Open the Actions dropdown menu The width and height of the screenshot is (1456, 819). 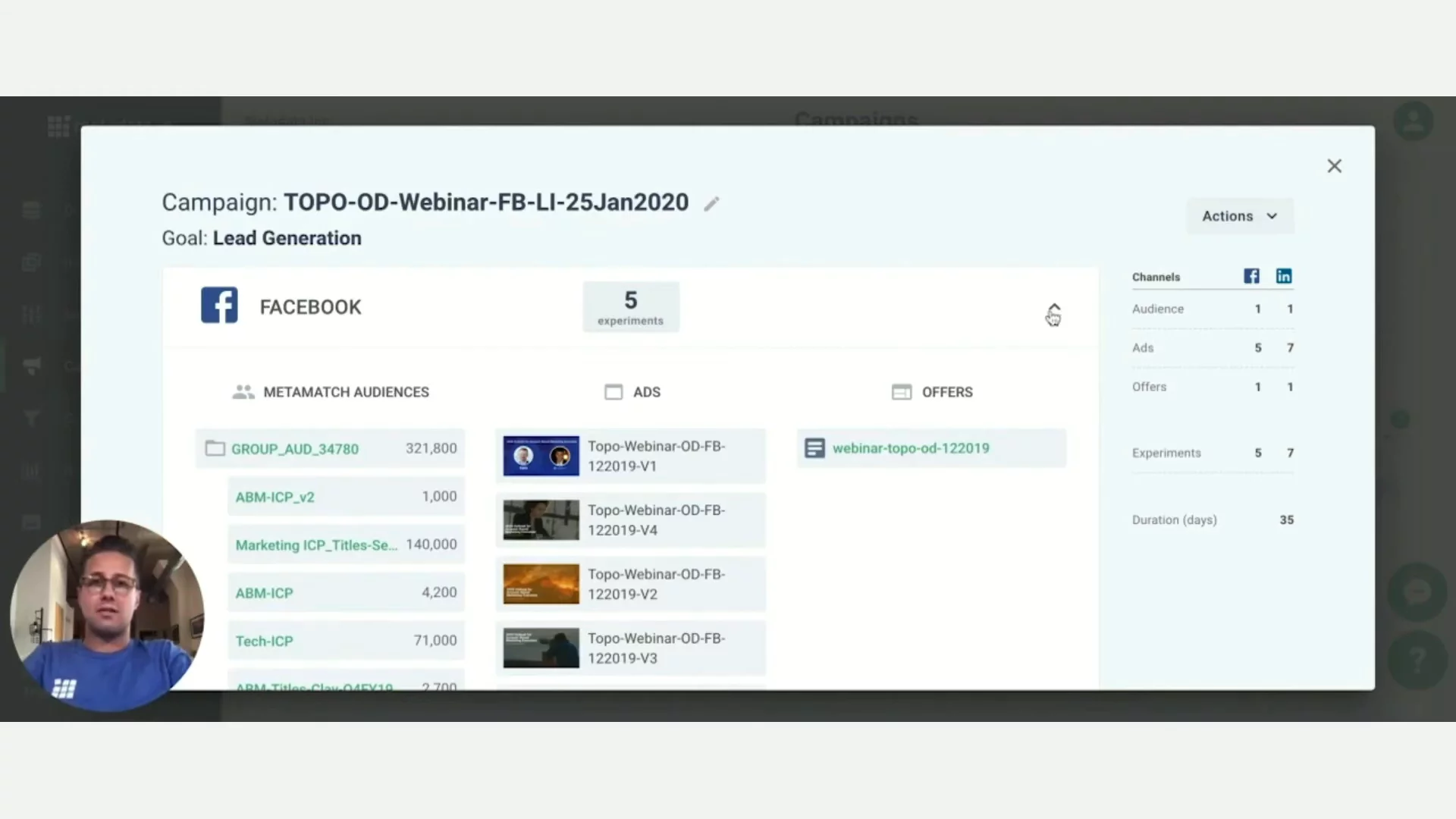[1239, 216]
